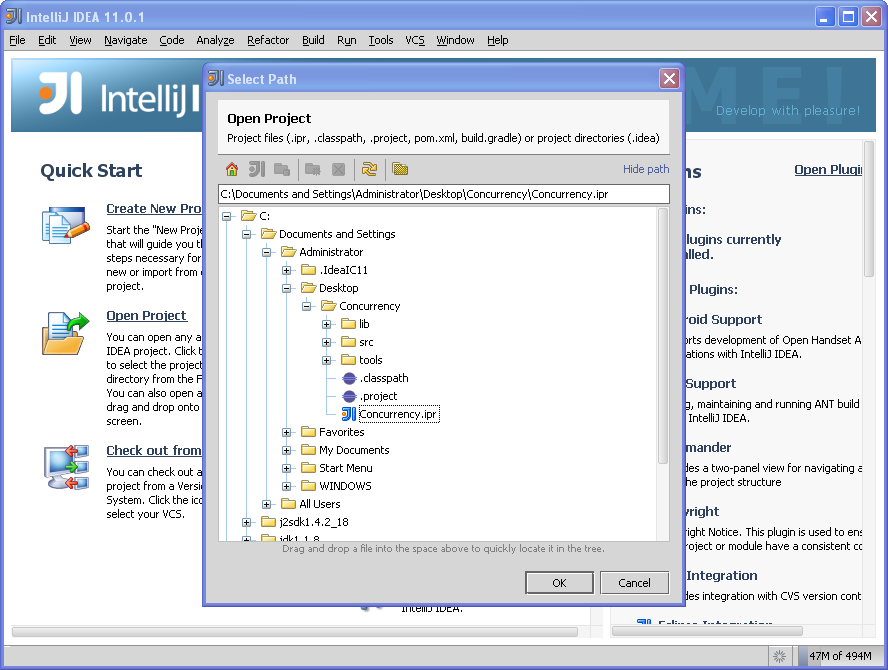Open the Refactor menu

tap(268, 40)
